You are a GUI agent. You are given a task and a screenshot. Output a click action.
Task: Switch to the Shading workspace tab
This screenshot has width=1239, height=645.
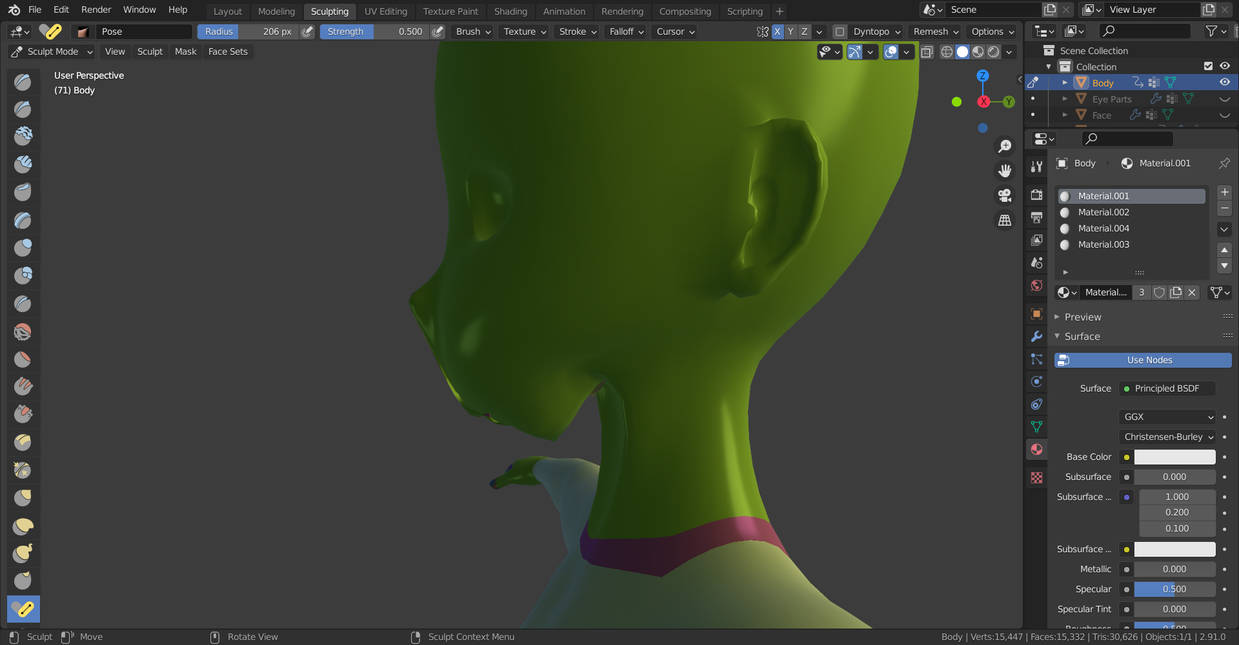click(x=510, y=11)
